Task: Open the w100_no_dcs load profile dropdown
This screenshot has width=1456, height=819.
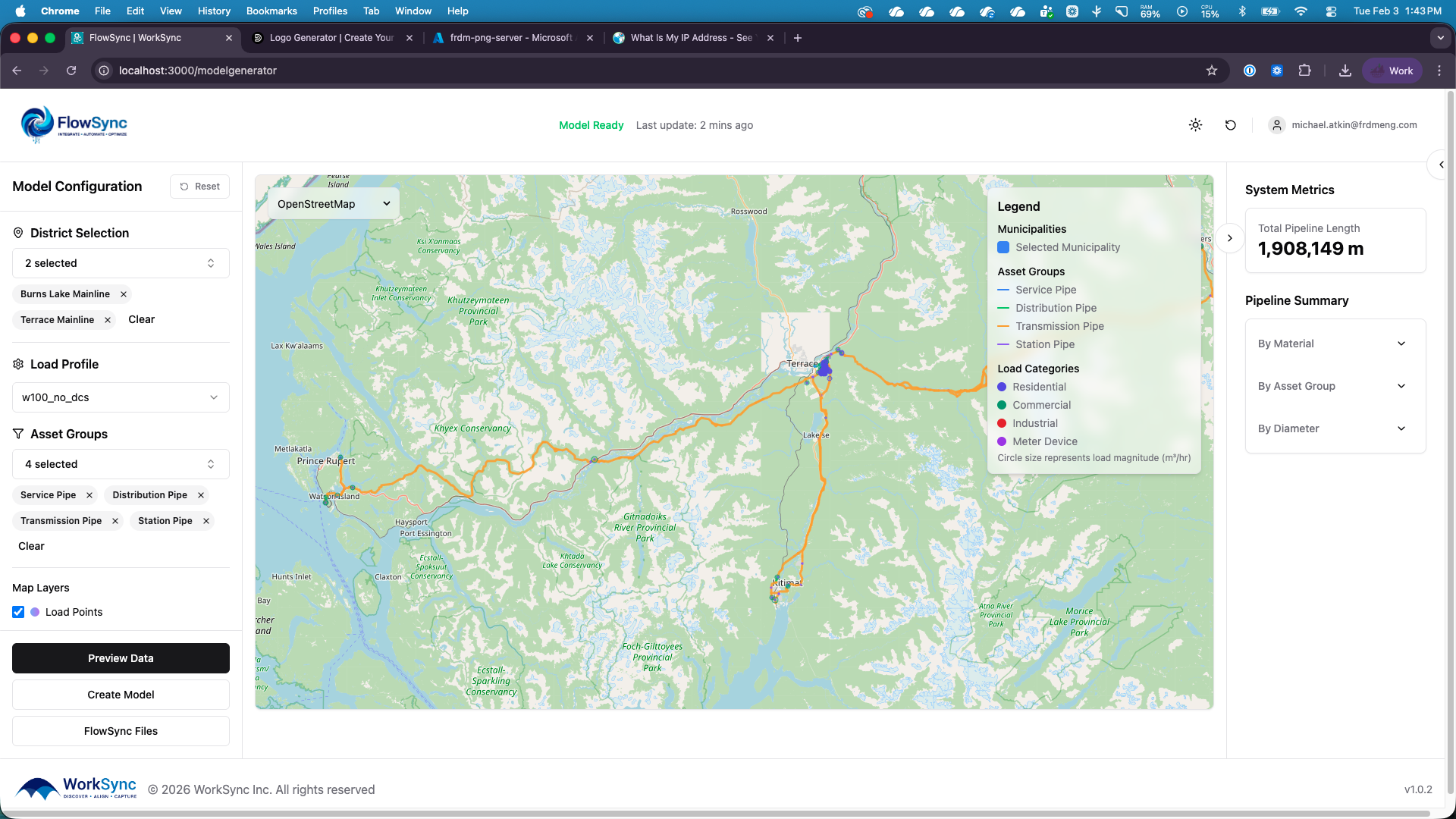Action: click(121, 397)
